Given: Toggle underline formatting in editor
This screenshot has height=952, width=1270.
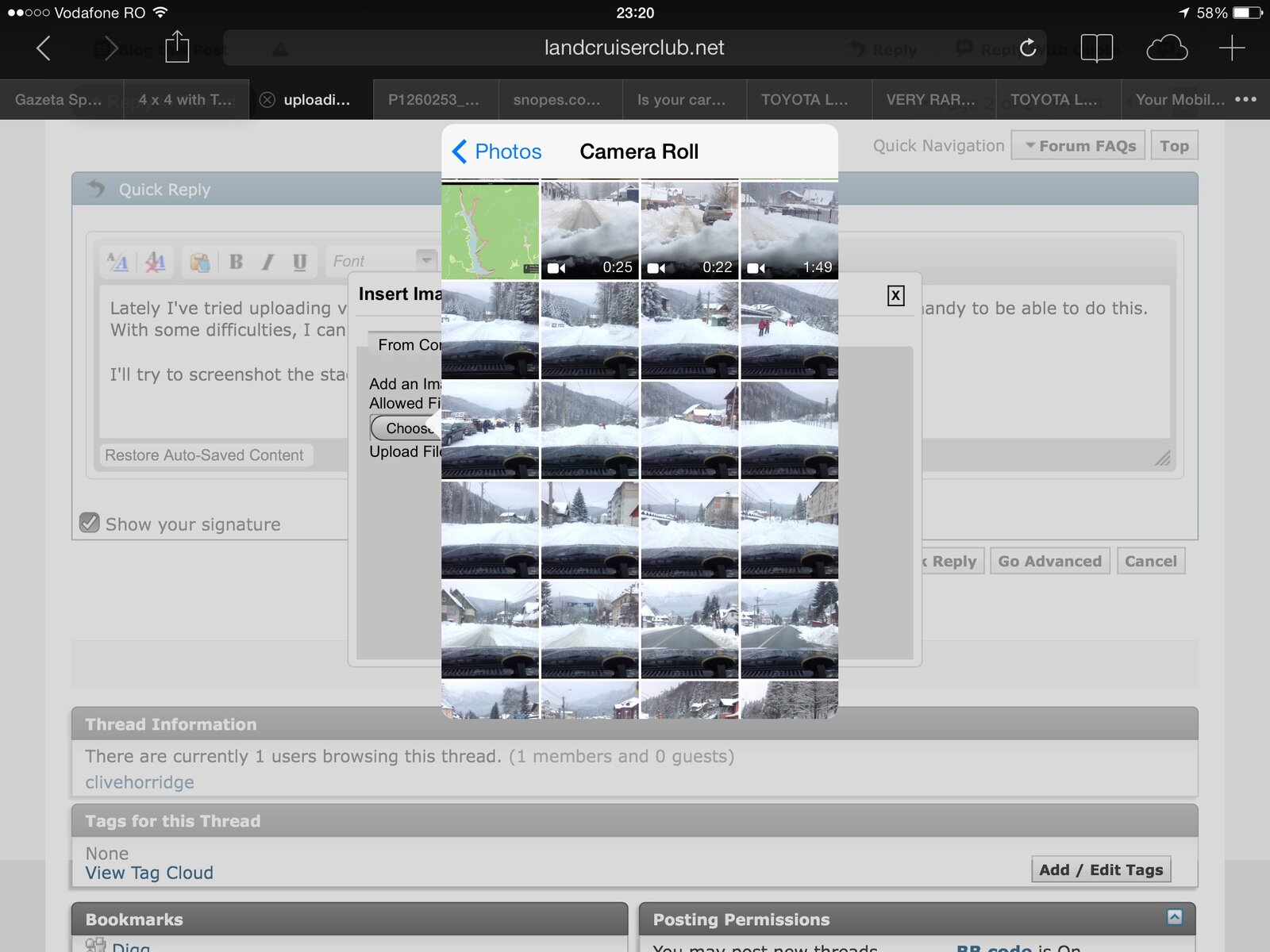Looking at the screenshot, I should click(299, 262).
